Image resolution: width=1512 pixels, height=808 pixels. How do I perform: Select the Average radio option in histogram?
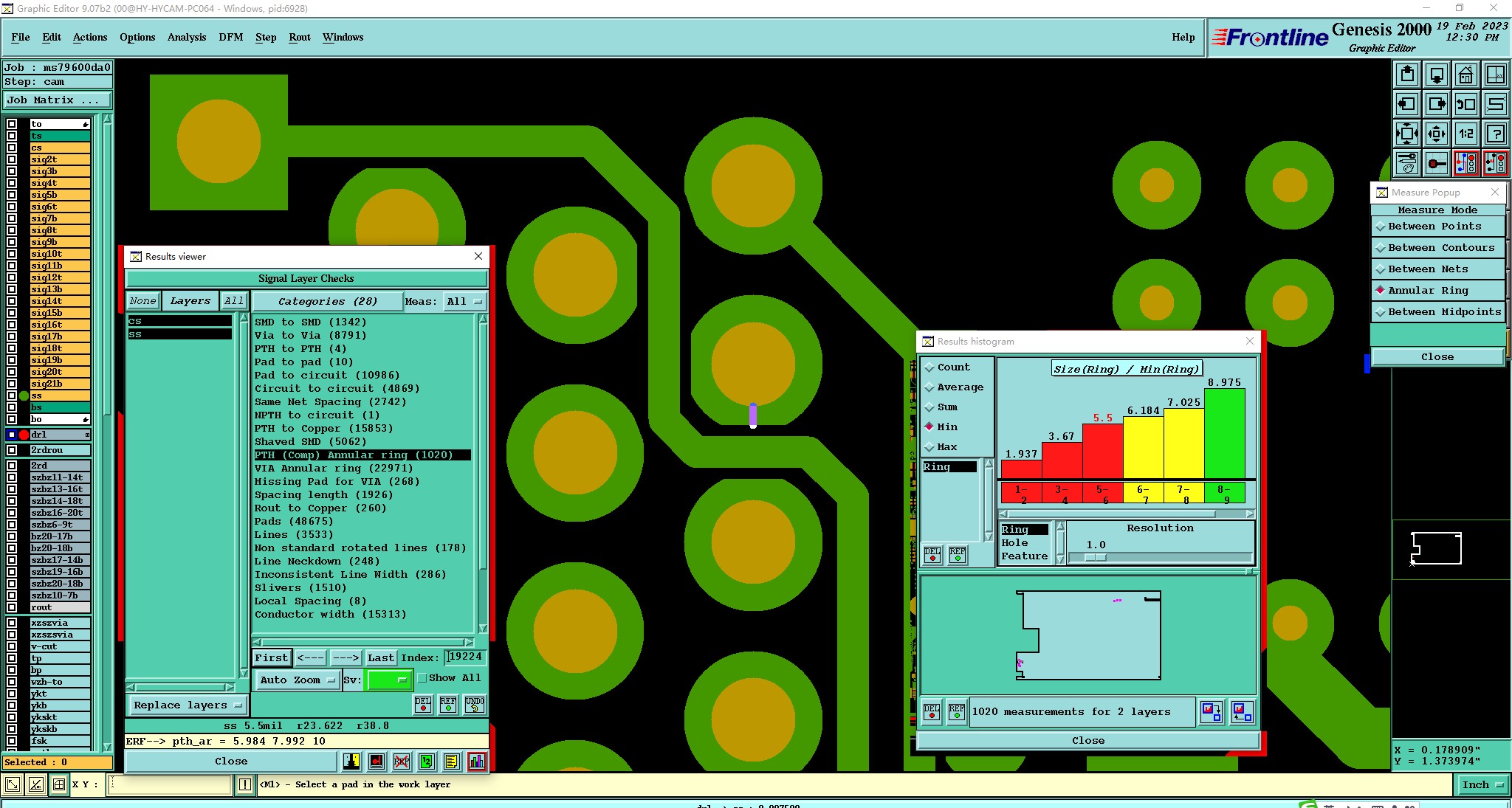tap(929, 387)
